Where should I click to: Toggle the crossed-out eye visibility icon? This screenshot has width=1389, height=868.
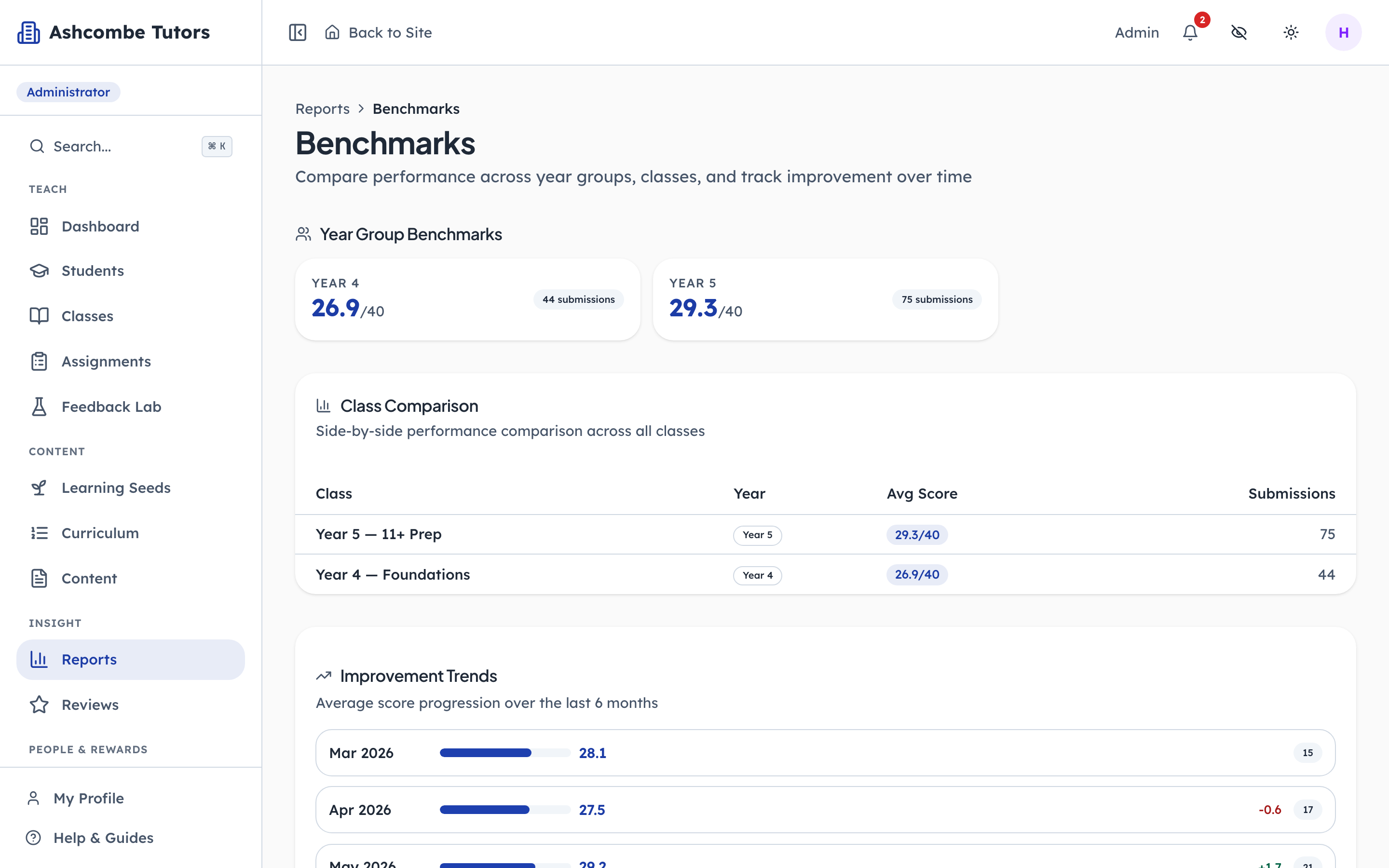click(1239, 33)
